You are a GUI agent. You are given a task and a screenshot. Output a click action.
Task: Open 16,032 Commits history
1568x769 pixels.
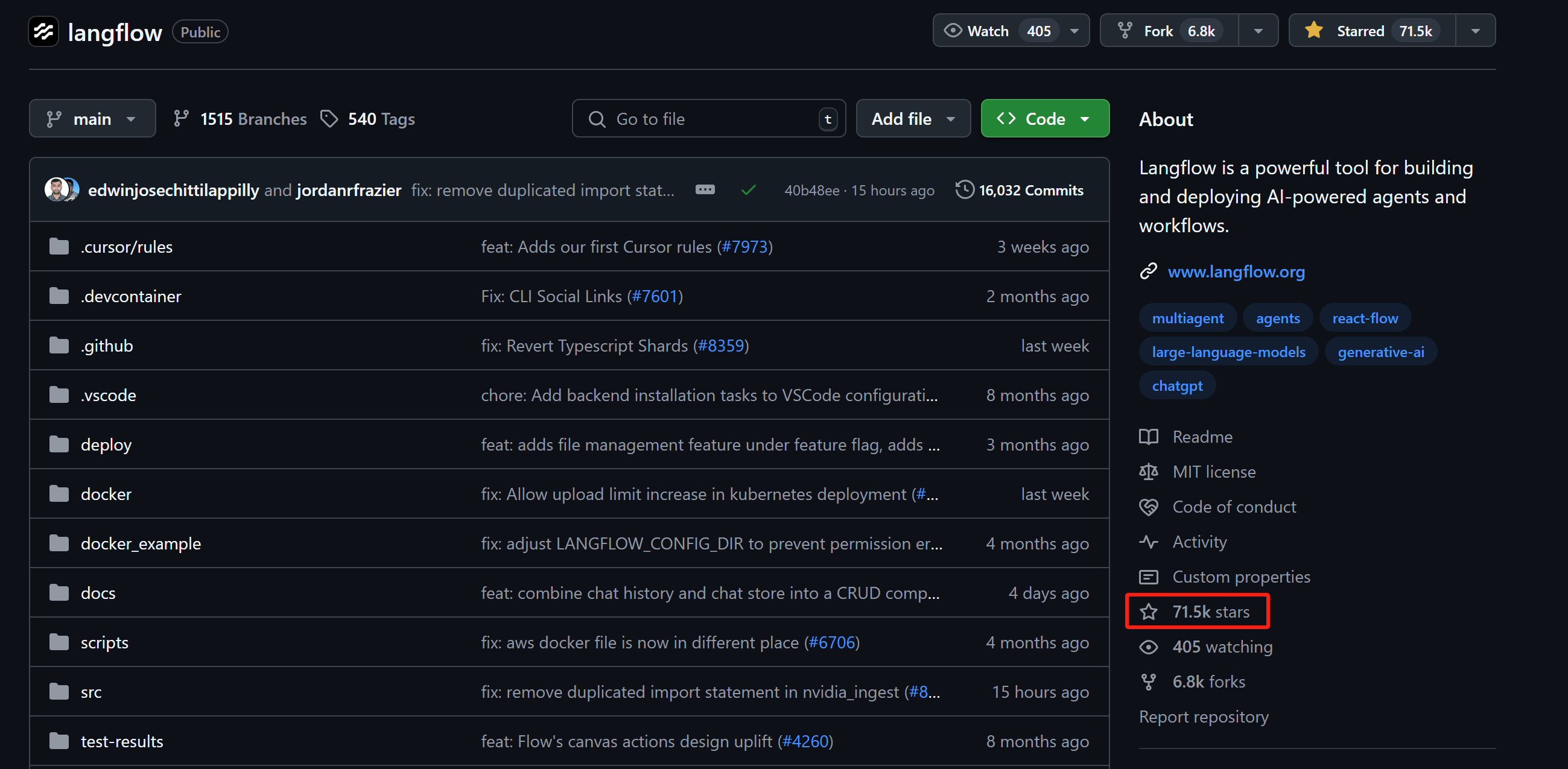tap(1020, 190)
